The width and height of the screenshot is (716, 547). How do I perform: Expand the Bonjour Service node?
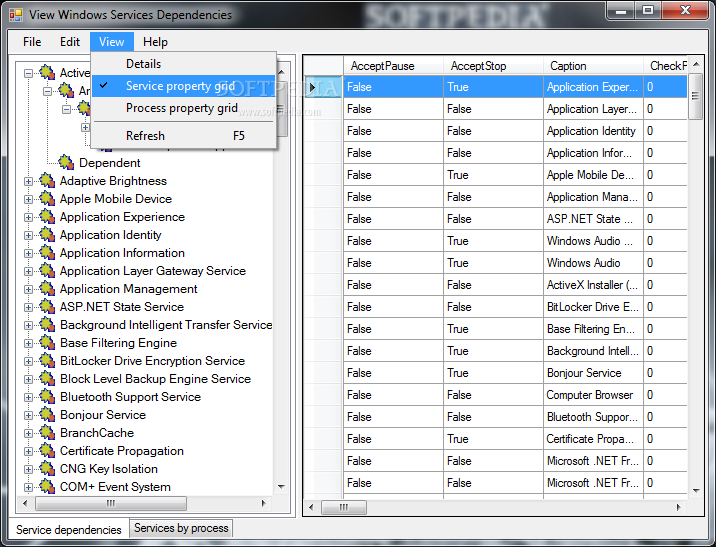point(28,416)
